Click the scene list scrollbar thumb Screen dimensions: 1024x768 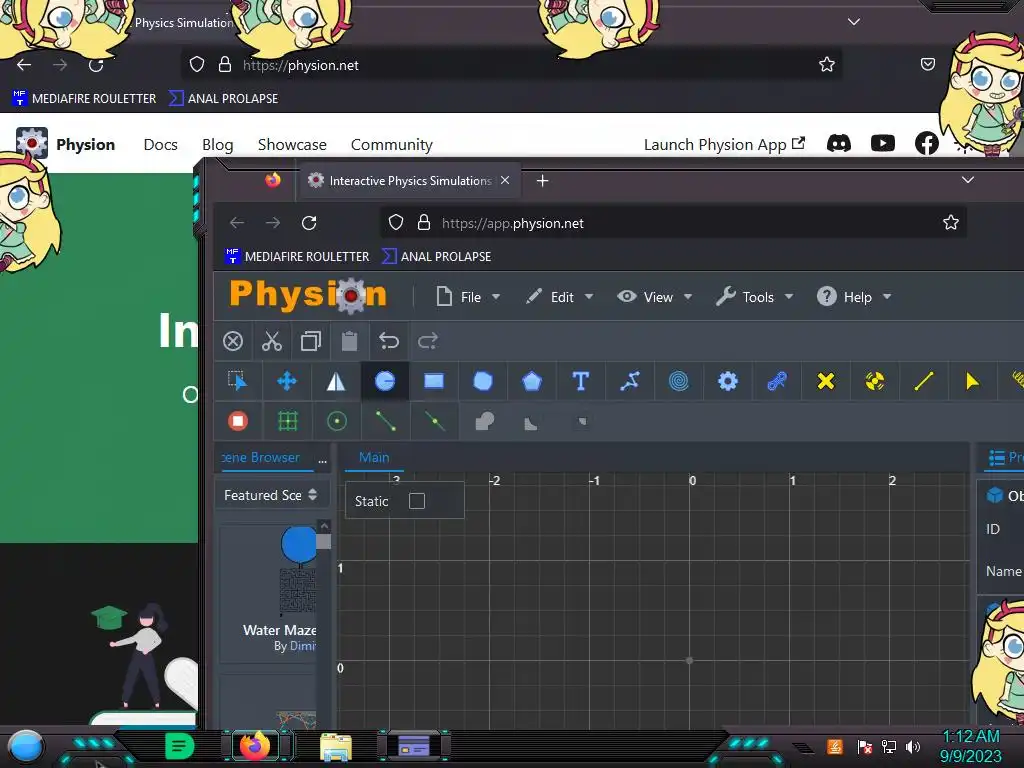coord(324,541)
